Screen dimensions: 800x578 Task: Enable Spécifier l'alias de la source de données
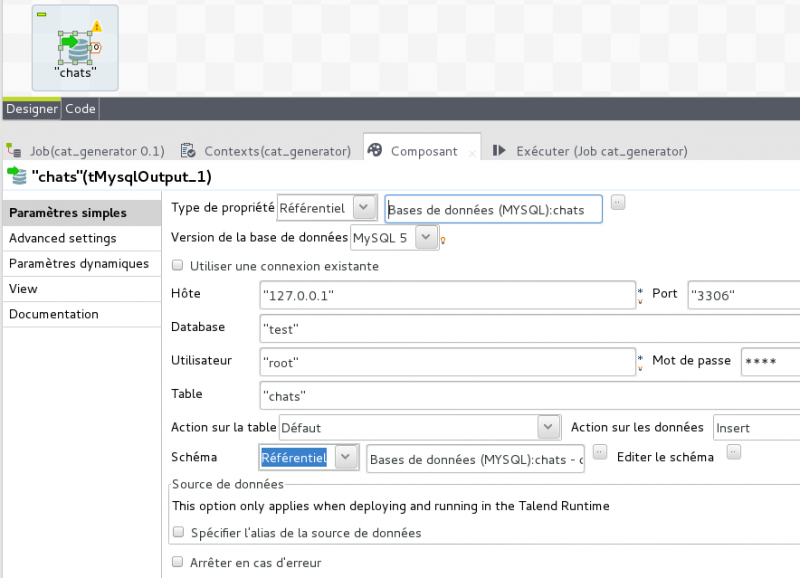tap(178, 532)
